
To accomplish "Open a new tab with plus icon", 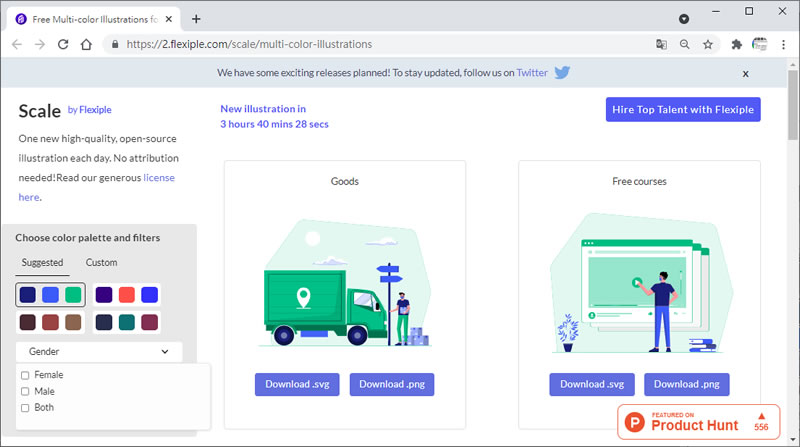I will (x=196, y=18).
